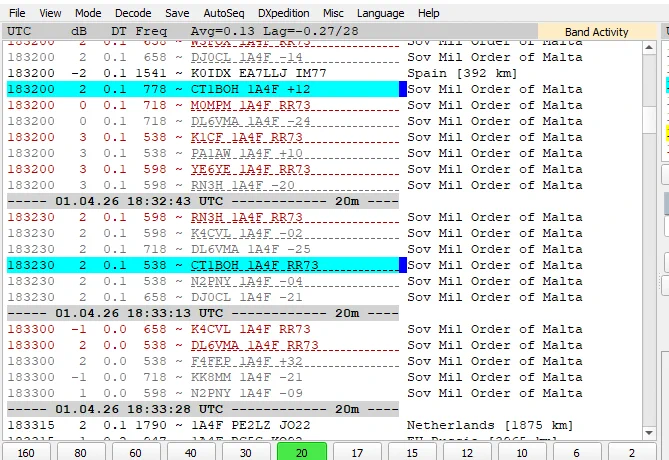Open the File menu
669x460 pixels.
17,13
